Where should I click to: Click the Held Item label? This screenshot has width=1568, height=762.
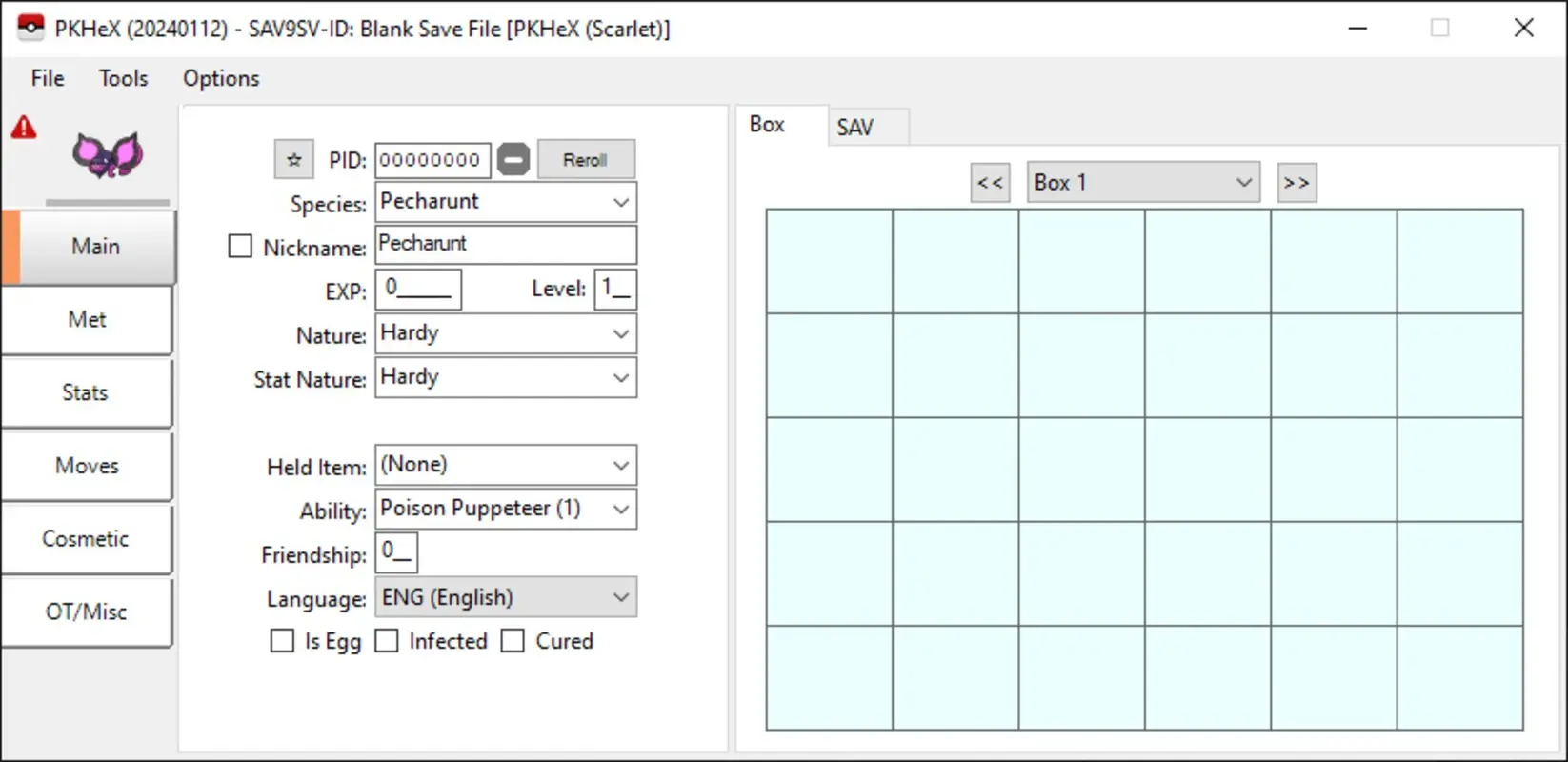tap(316, 468)
